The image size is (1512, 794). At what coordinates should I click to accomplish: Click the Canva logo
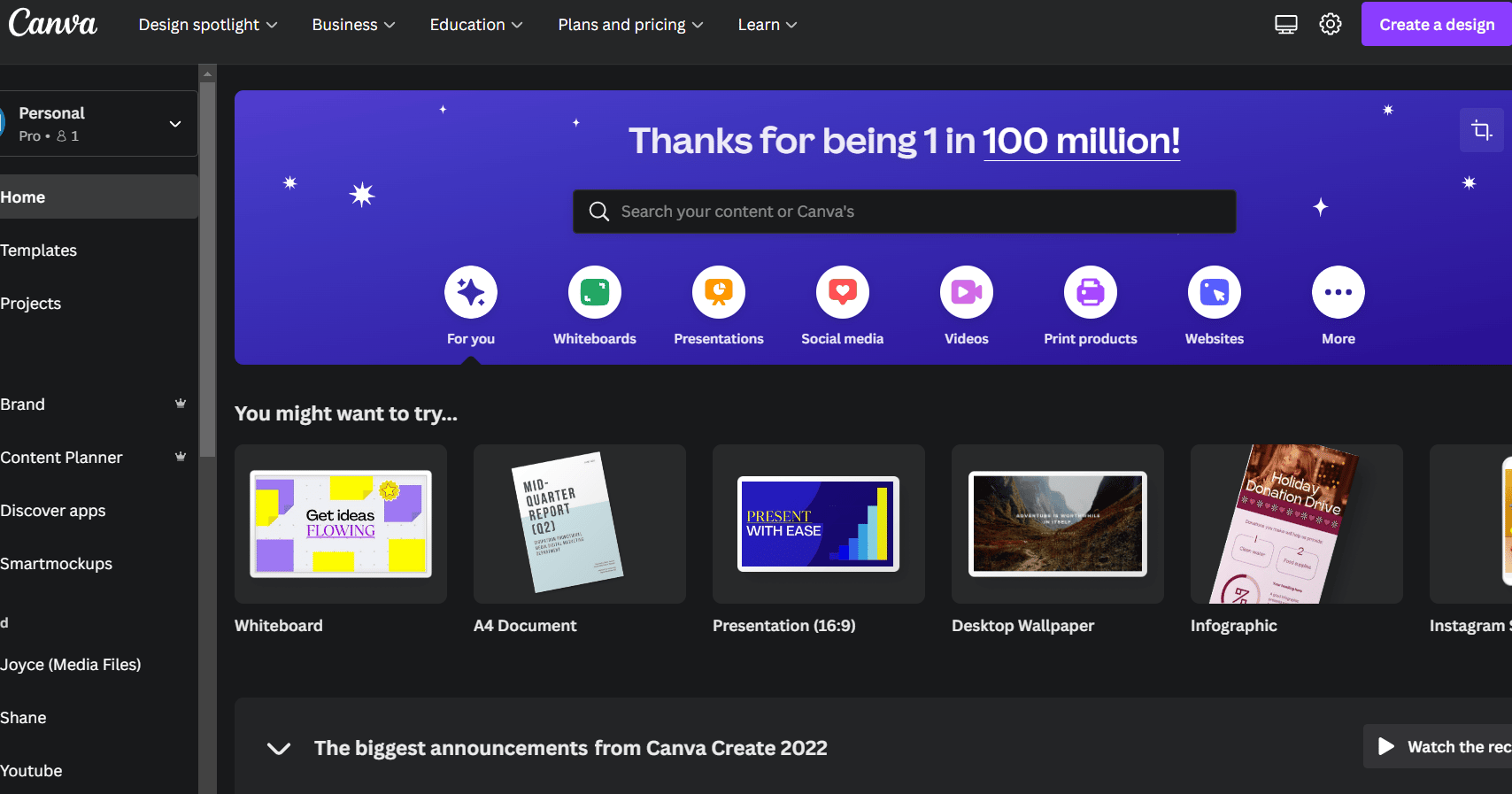pos(52,24)
